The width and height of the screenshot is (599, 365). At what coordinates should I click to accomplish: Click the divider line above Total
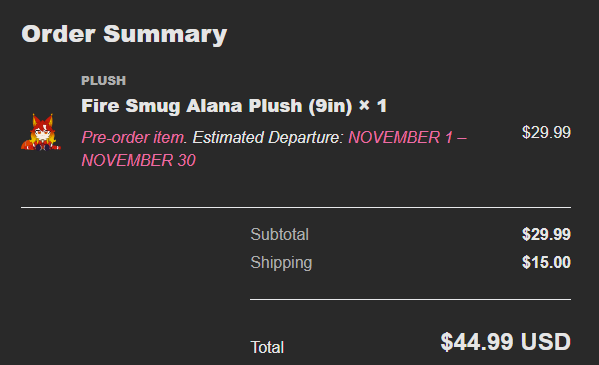point(411,299)
